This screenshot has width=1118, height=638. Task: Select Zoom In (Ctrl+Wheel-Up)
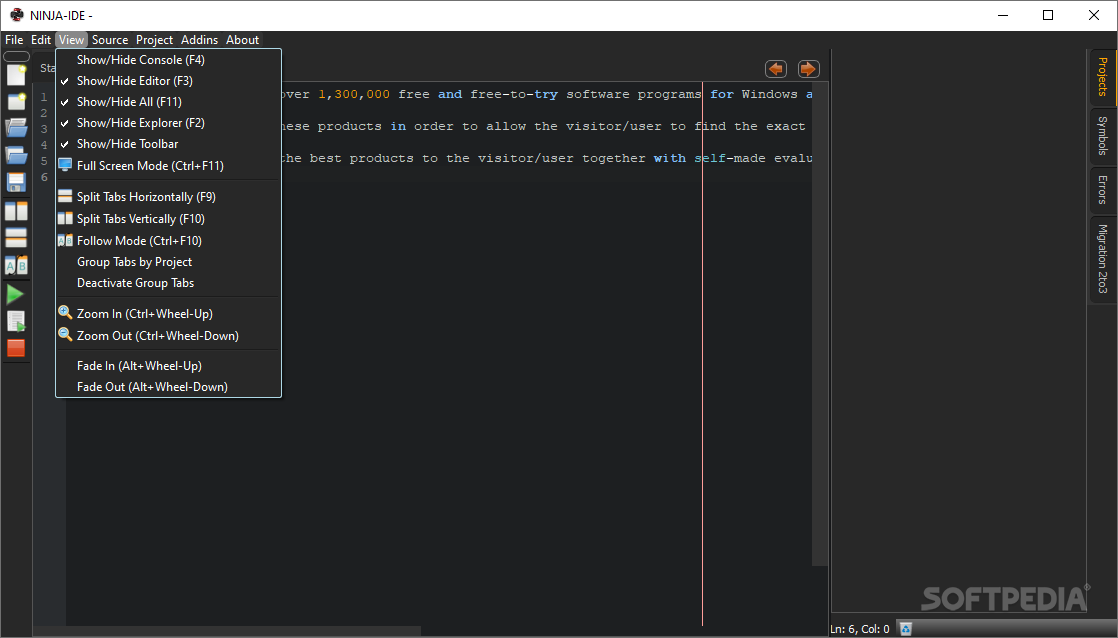pos(168,314)
